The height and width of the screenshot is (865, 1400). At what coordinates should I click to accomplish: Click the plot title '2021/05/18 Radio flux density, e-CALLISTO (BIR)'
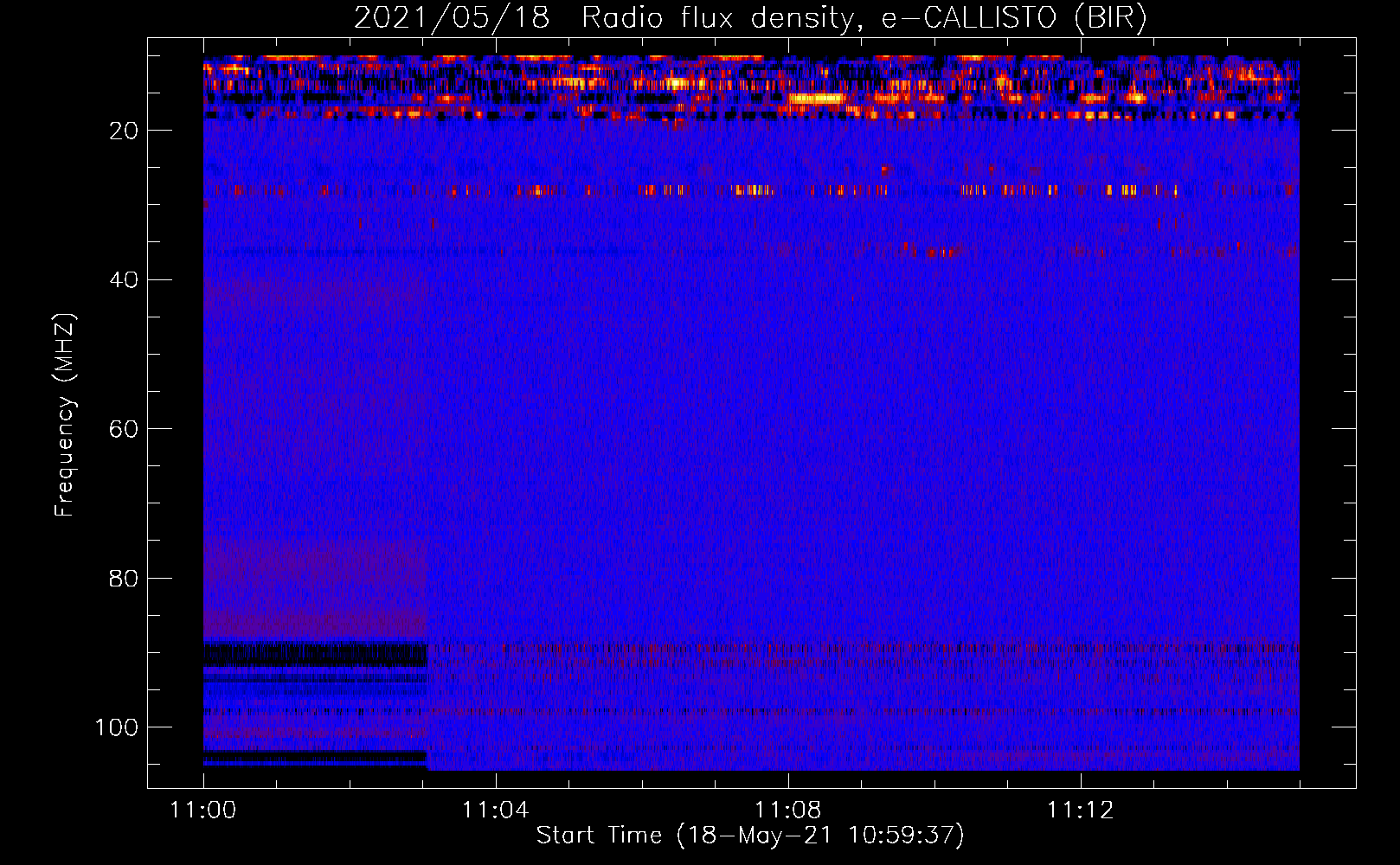(750, 18)
